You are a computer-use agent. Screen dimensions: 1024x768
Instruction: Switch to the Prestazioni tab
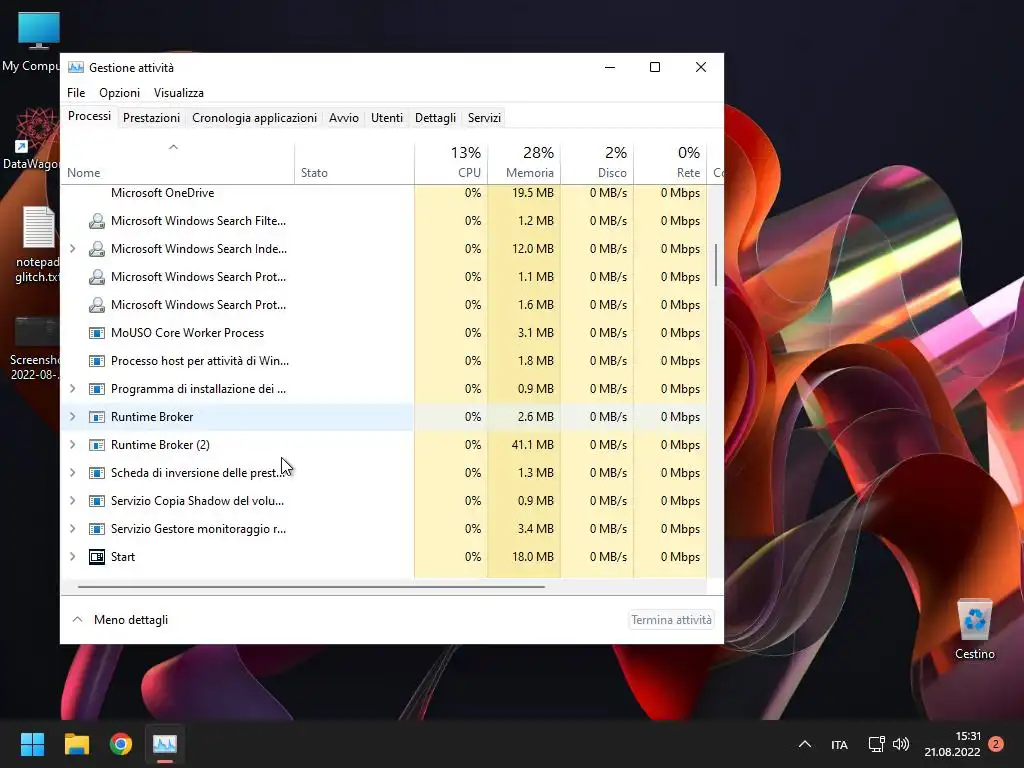[x=152, y=118]
